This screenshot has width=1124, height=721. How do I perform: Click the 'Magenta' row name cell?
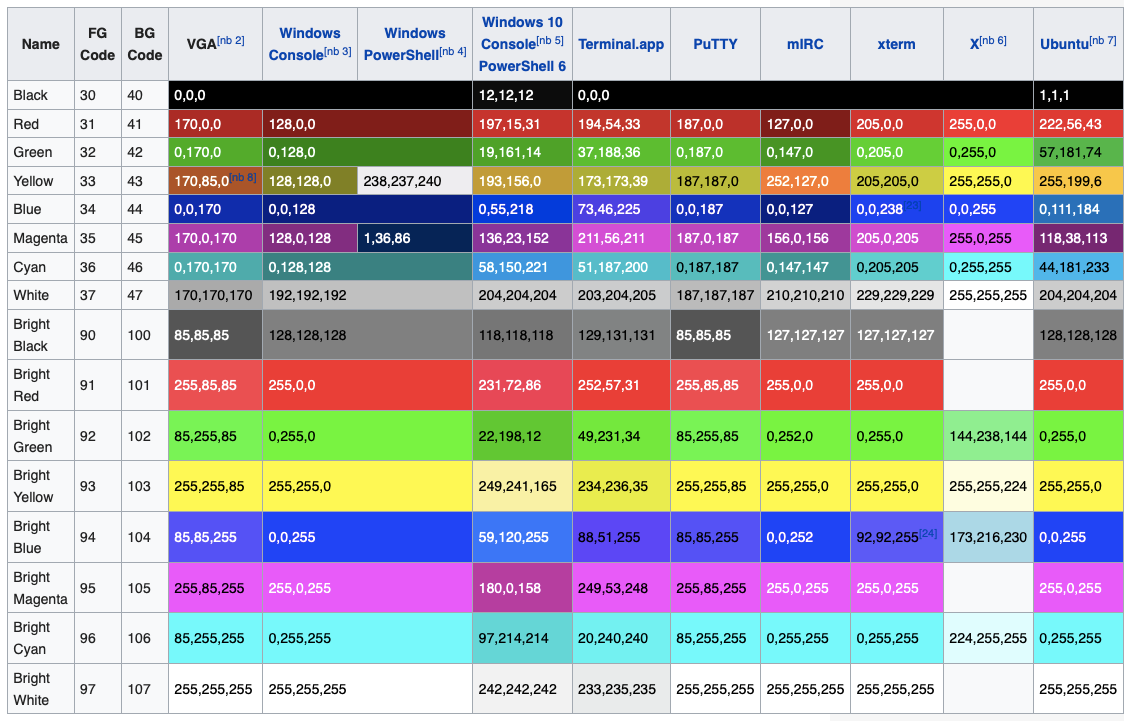(x=41, y=238)
